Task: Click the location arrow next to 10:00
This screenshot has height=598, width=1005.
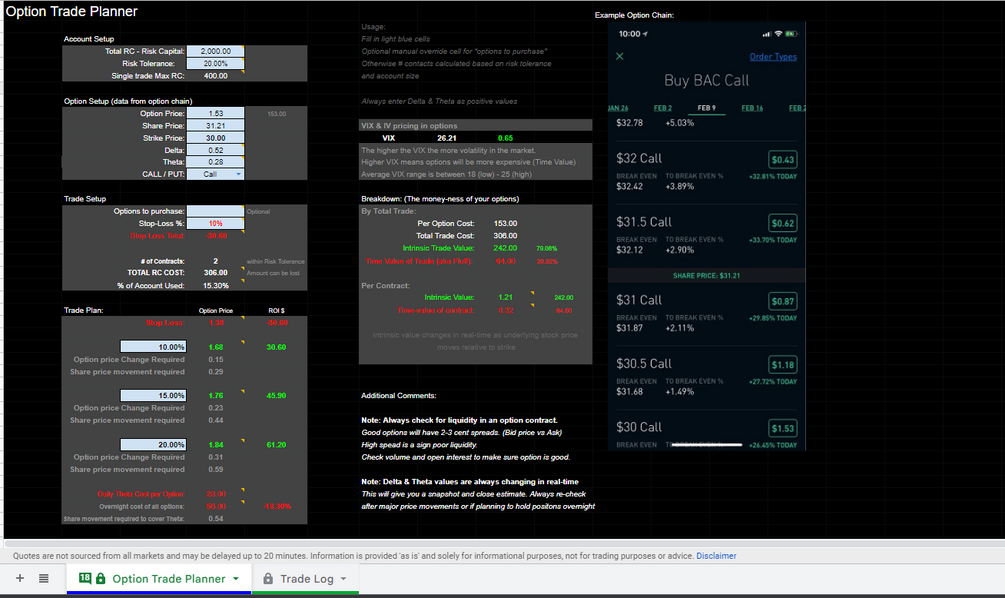Action: click(x=644, y=34)
